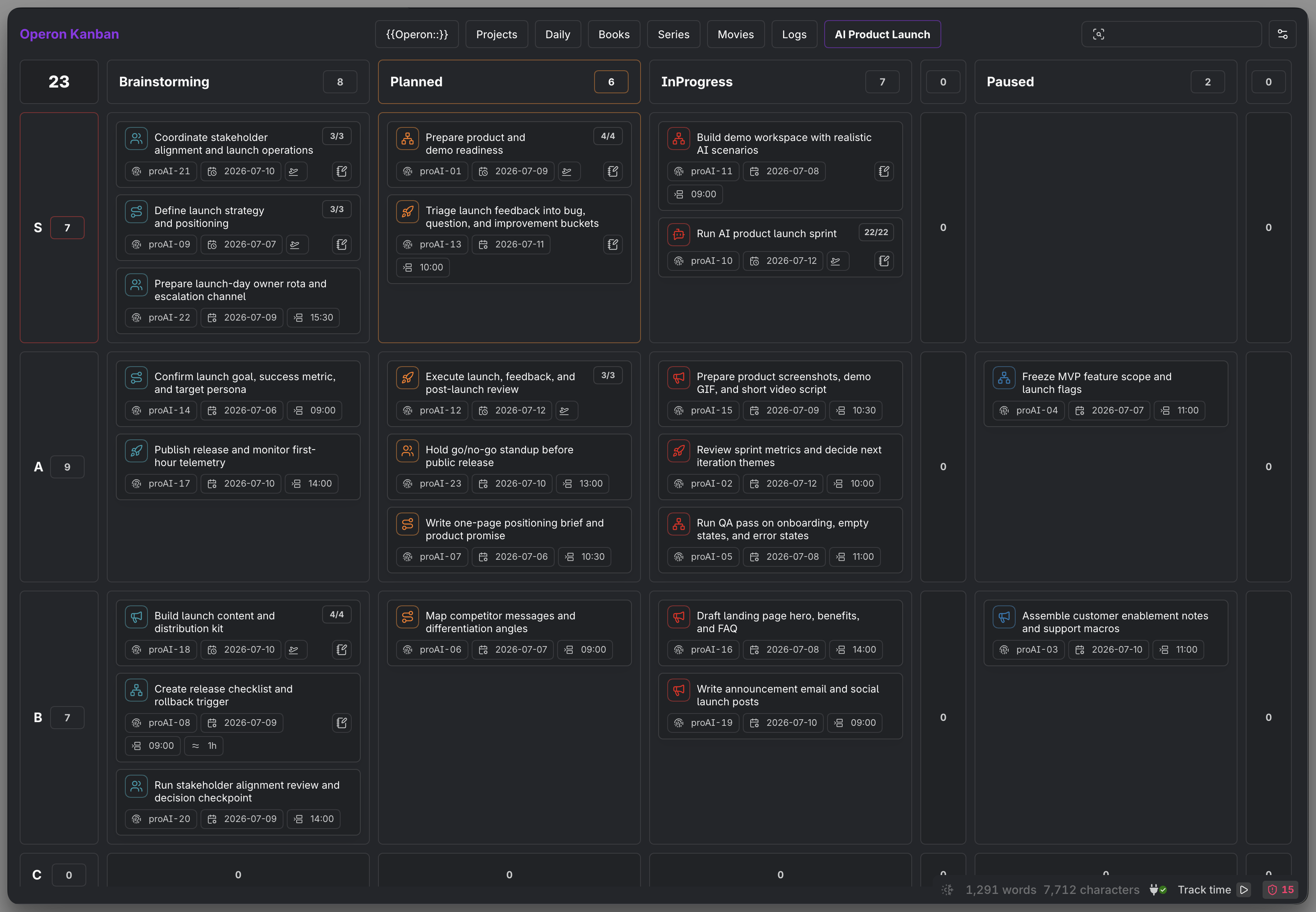This screenshot has height=912, width=1316.
Task: Click the 2026-07-11 date chip on proAI-13
Action: [x=511, y=245]
